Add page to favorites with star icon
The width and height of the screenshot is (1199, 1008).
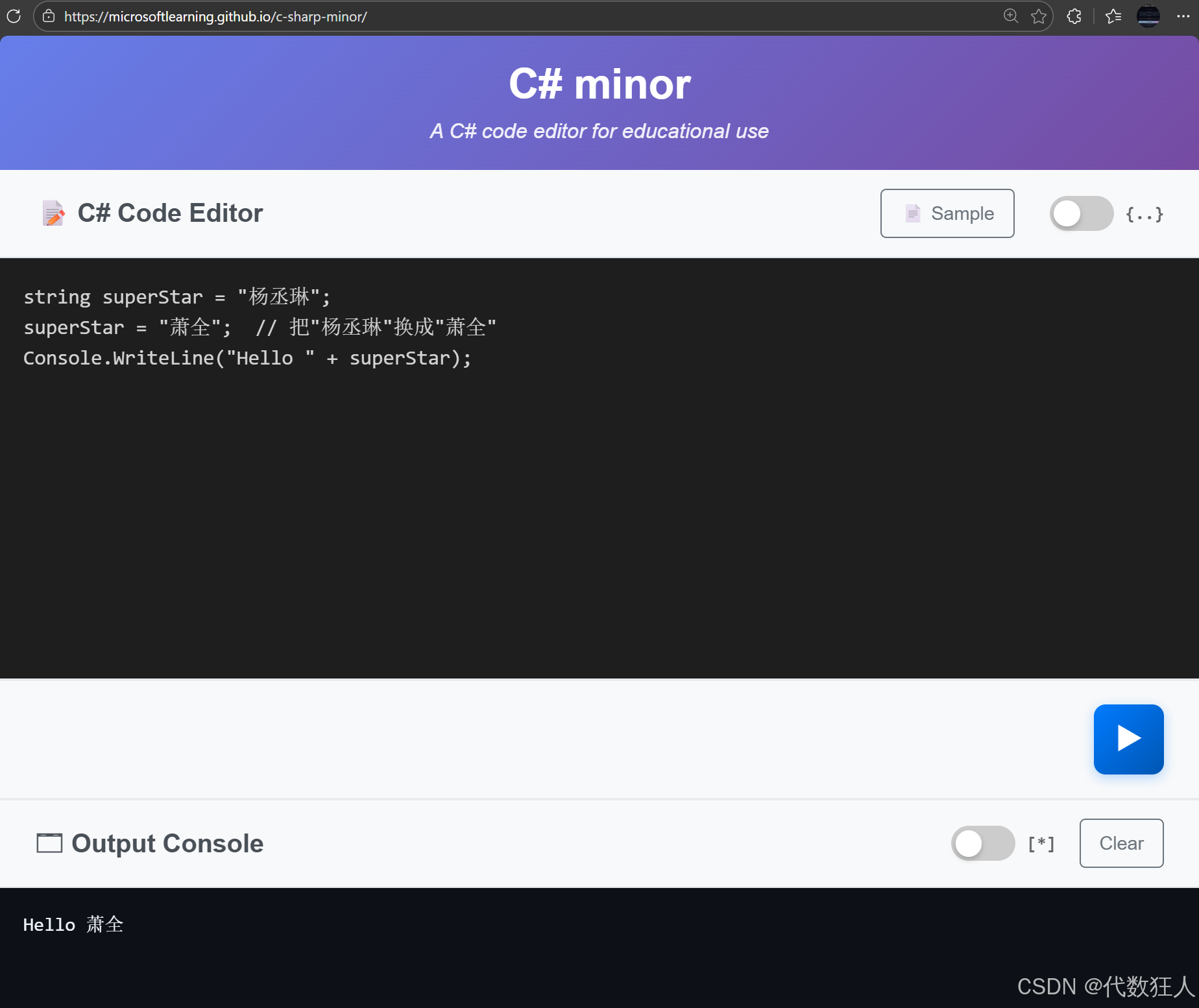(x=1039, y=16)
